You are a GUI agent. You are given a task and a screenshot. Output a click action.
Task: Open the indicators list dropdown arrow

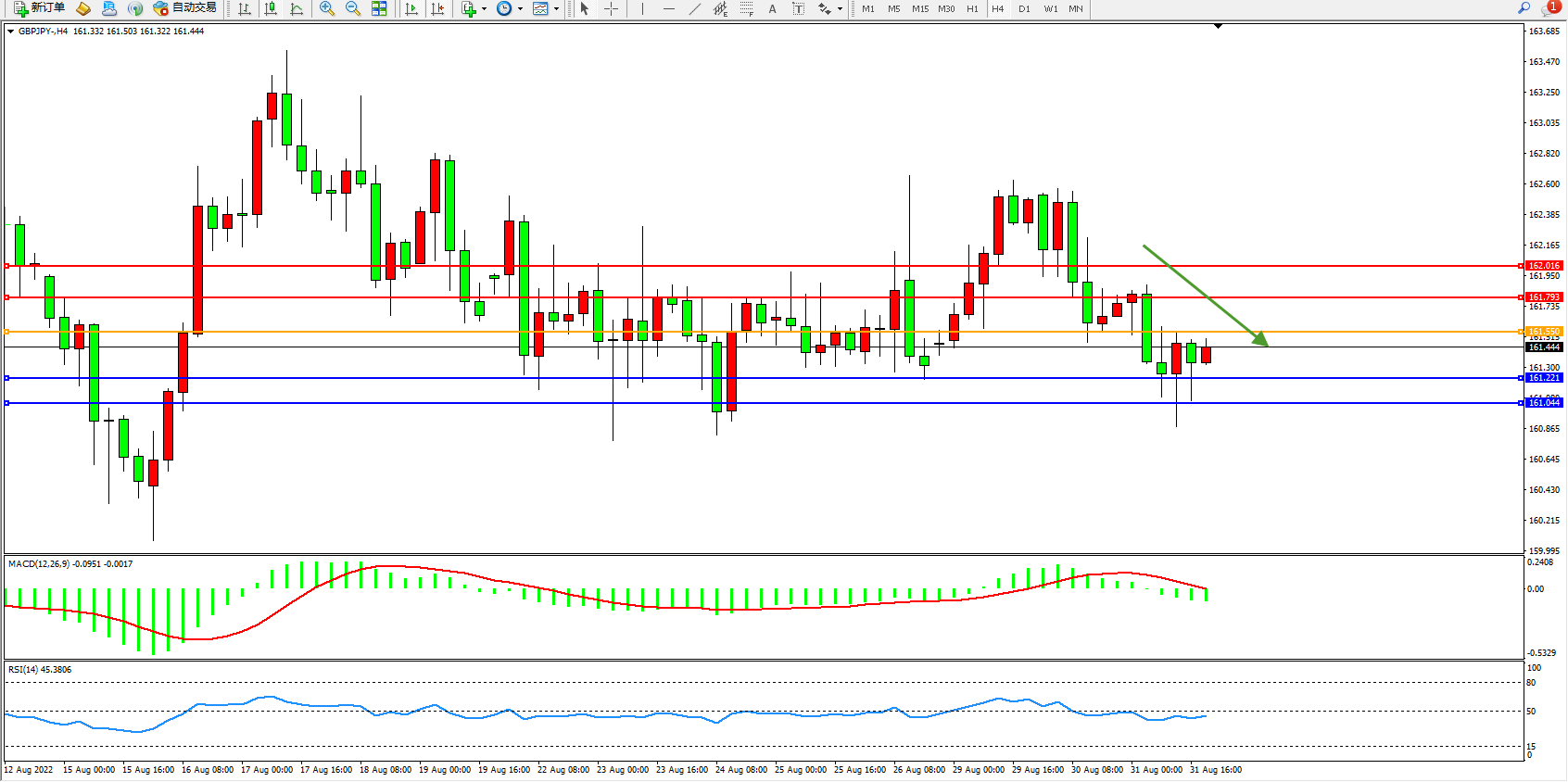(x=484, y=9)
